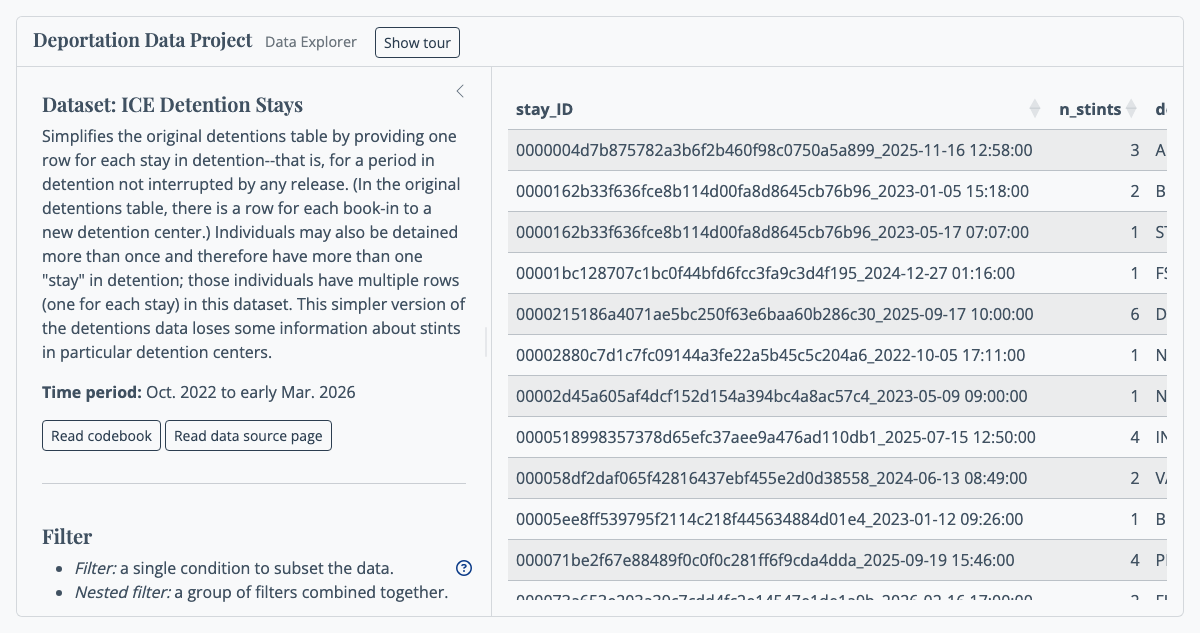Click the Data Explorer label
Viewport: 1200px width, 633px height.
[x=311, y=42]
